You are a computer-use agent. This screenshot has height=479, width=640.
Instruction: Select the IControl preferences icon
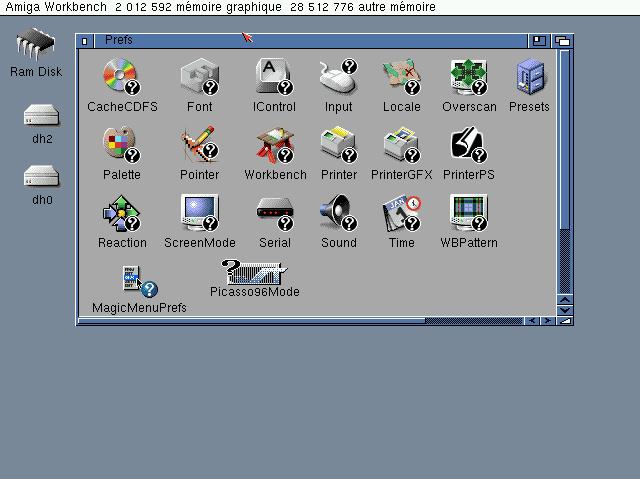[x=274, y=76]
